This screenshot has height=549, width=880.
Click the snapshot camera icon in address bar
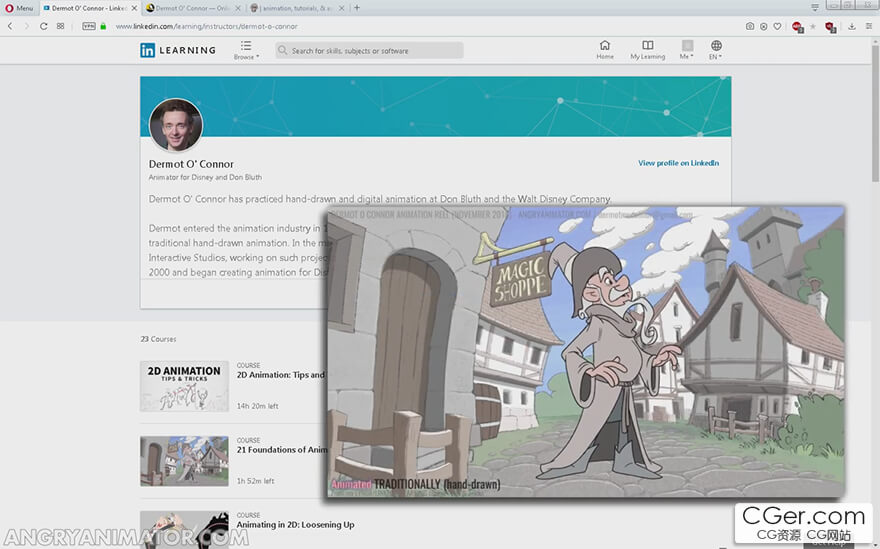(750, 26)
